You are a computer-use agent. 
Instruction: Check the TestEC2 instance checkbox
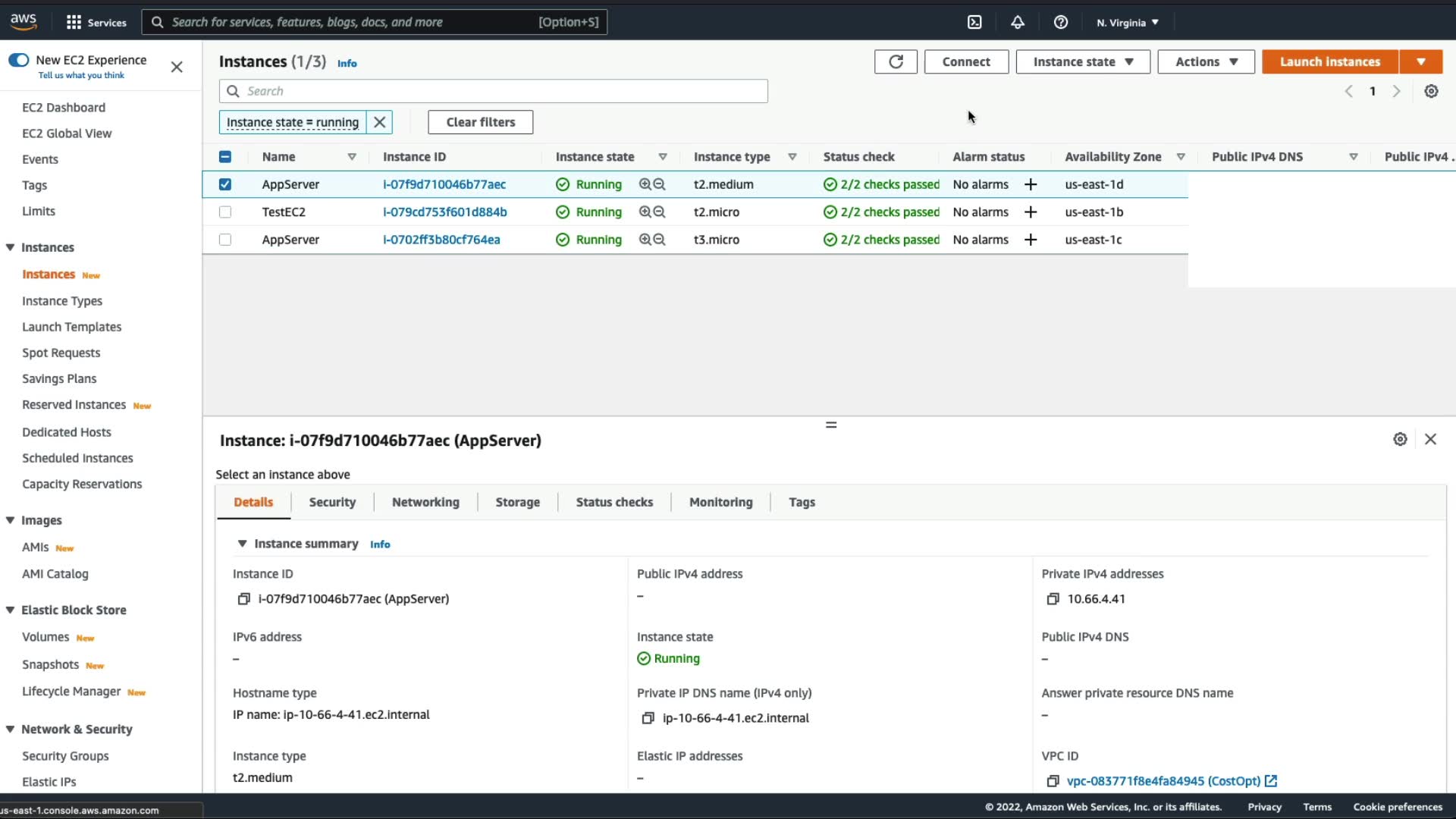tap(225, 212)
